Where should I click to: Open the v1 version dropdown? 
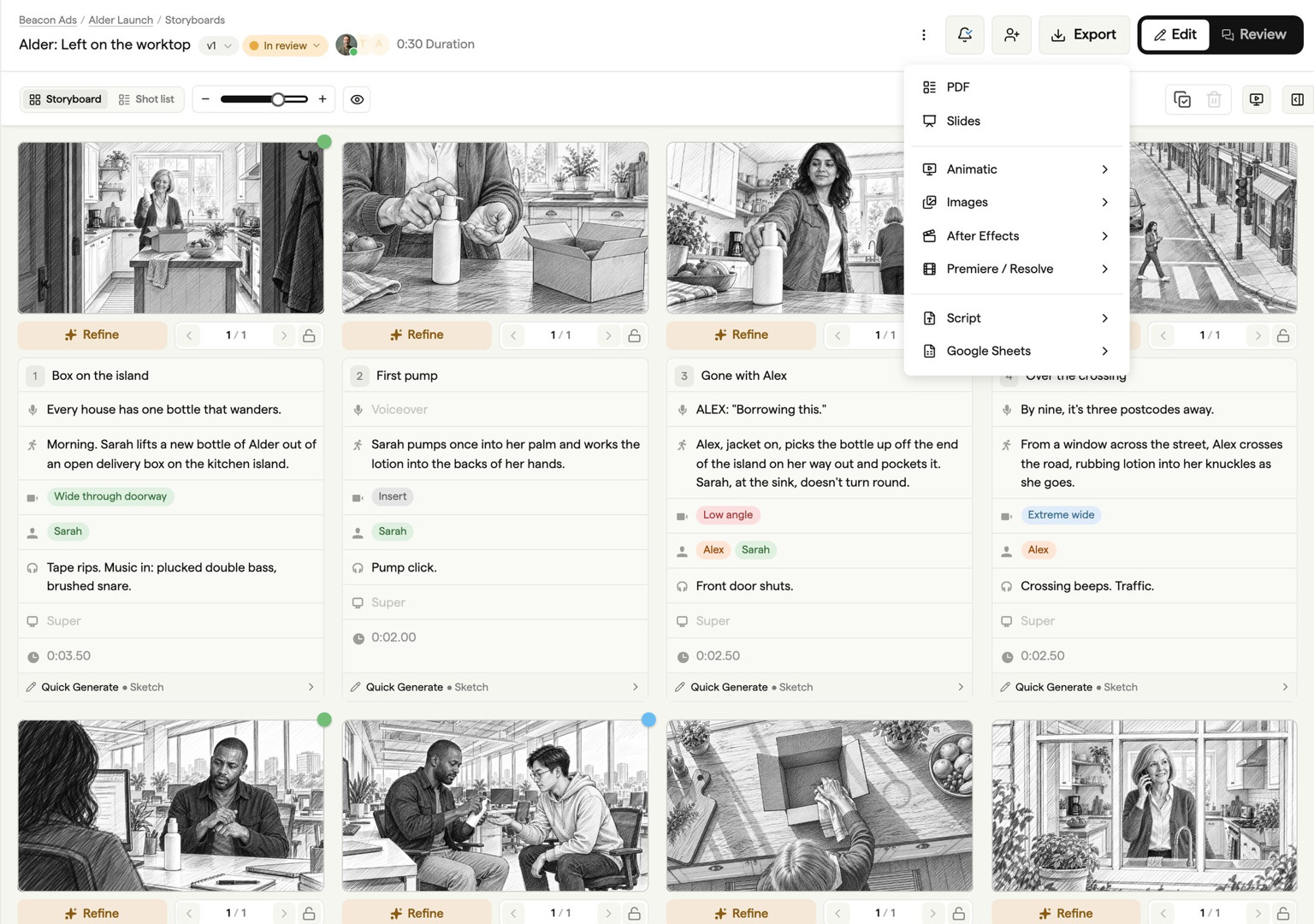218,45
